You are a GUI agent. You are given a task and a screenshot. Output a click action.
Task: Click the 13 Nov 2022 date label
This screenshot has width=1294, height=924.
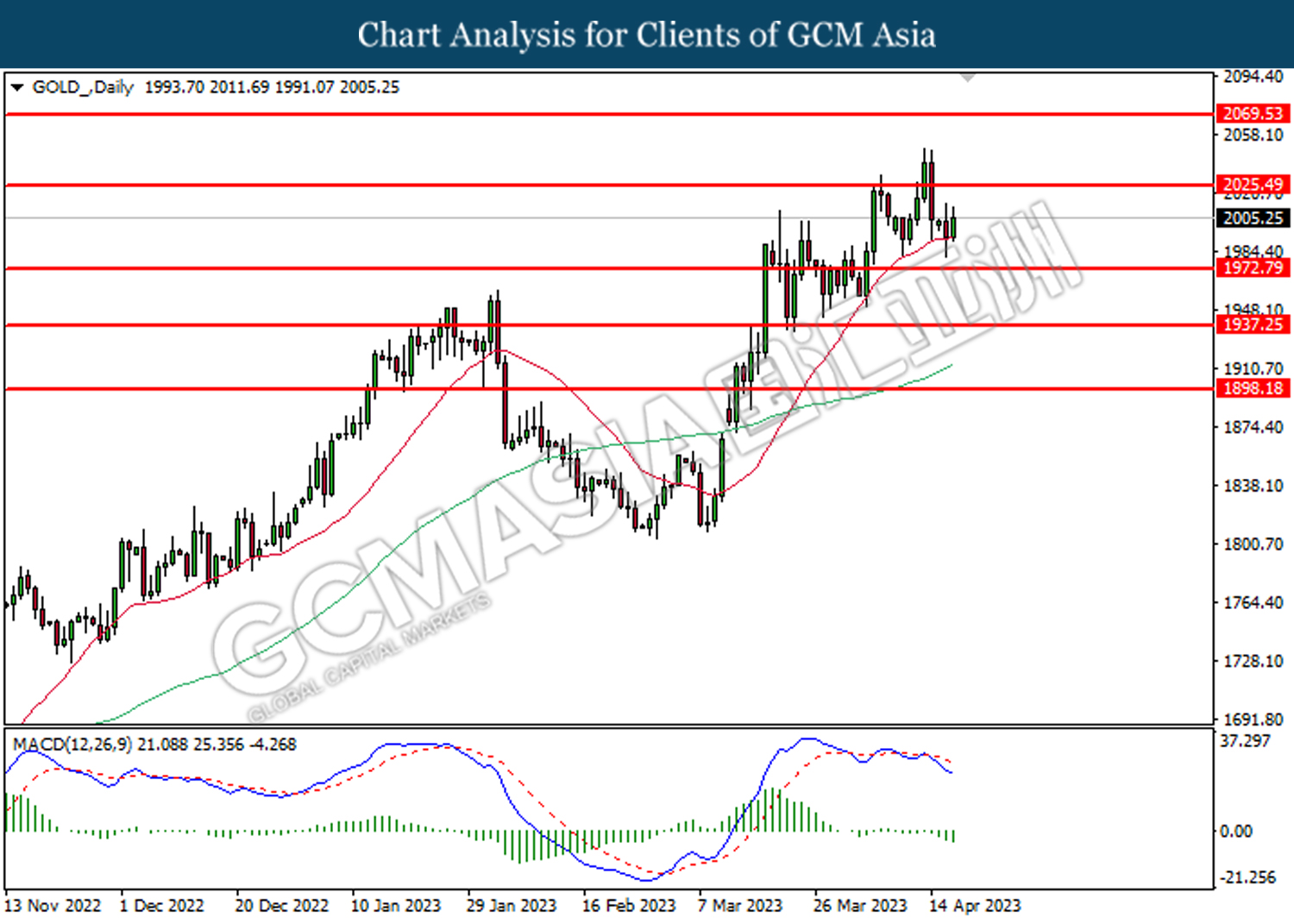tap(53, 906)
